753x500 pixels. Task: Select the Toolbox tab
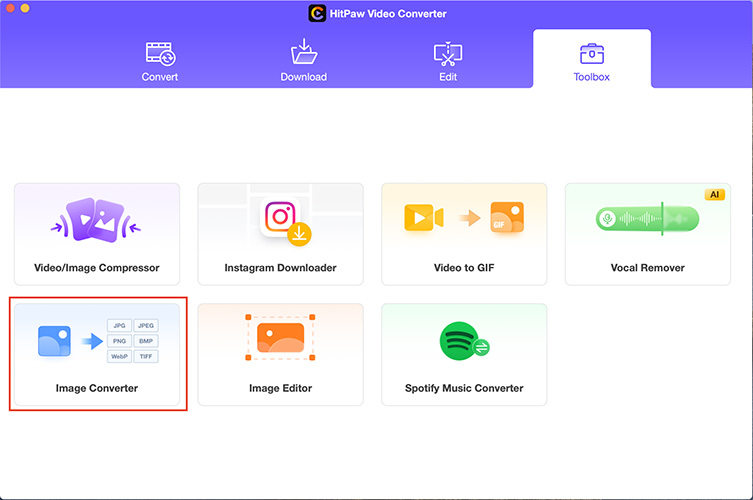[592, 60]
